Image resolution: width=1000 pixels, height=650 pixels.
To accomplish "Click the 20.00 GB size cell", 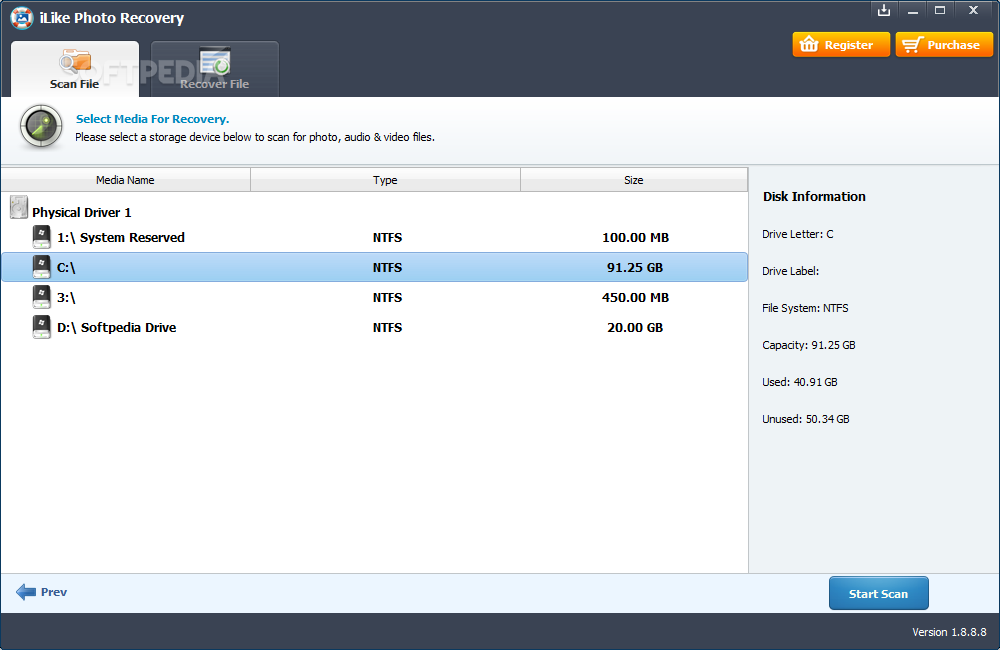I will pos(635,327).
